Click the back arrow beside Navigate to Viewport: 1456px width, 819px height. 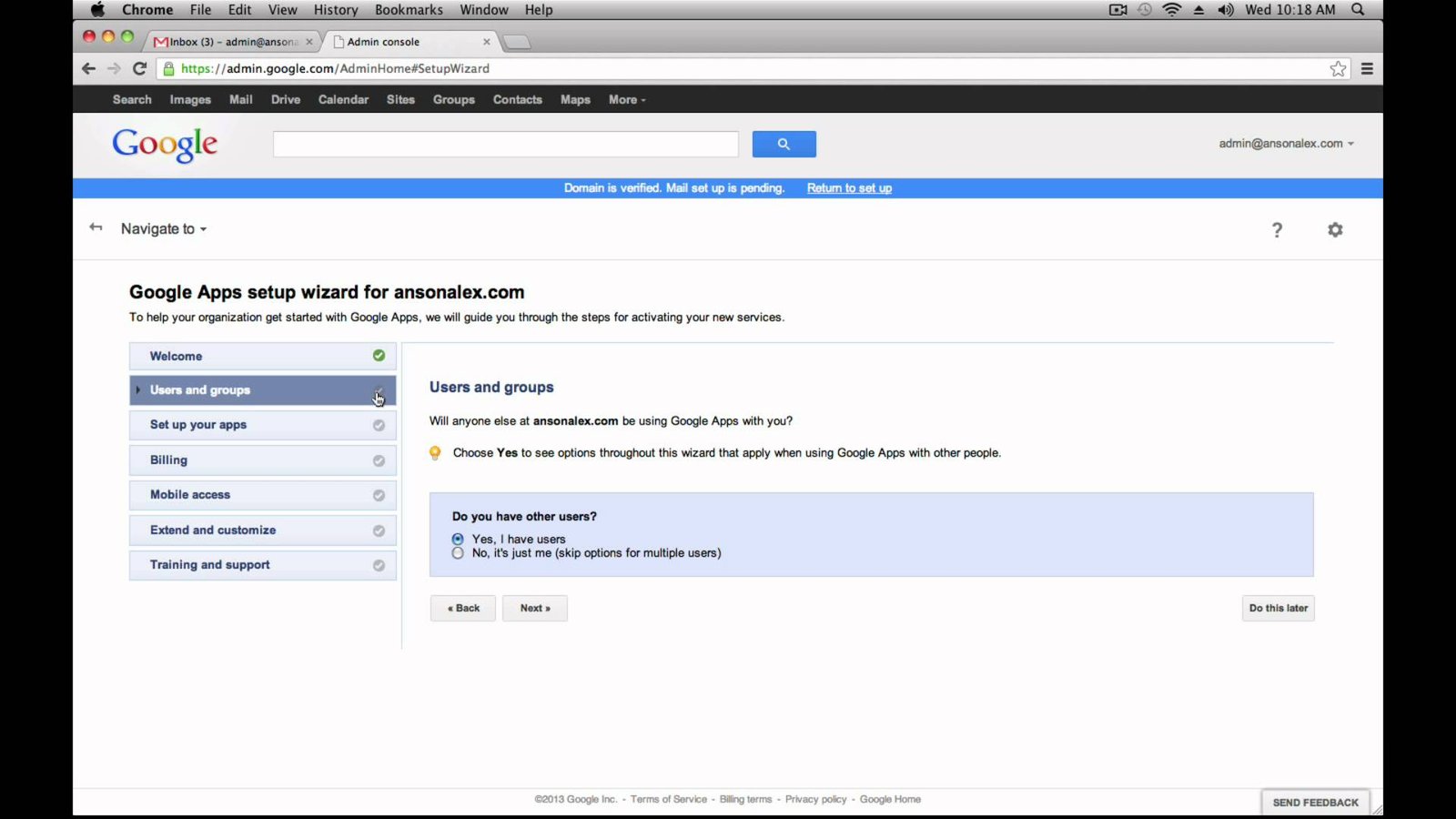pos(96,227)
